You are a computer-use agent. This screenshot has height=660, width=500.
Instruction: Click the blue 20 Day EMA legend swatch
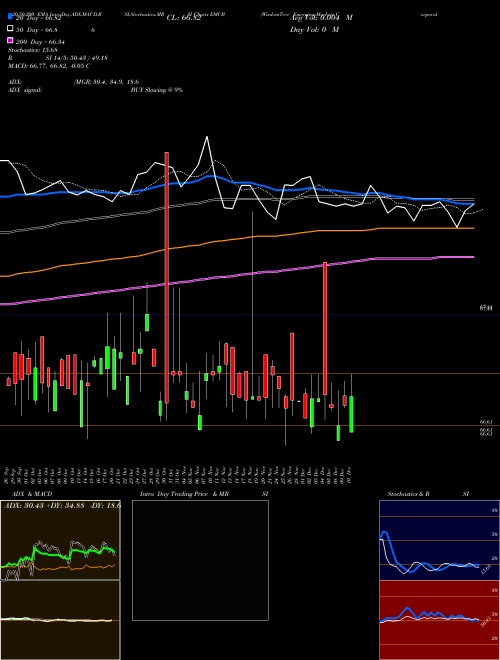click(10, 17)
